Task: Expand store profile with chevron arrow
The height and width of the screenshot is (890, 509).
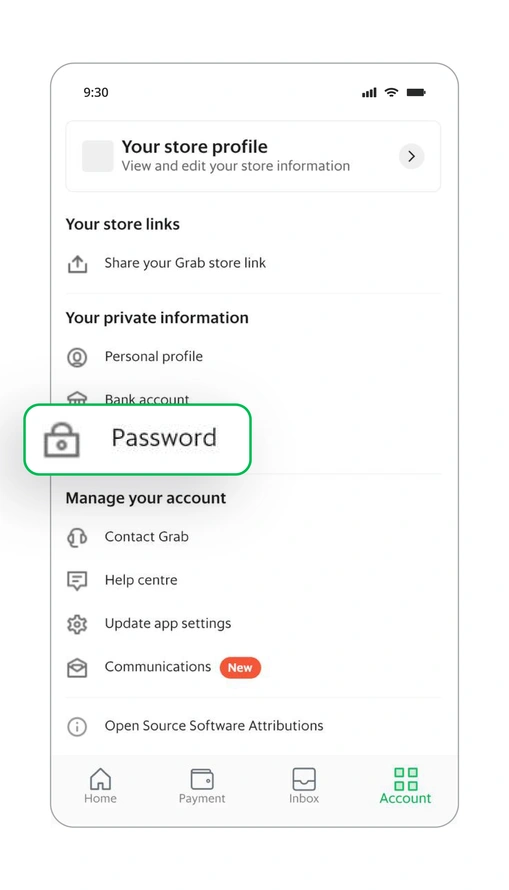Action: [x=411, y=156]
